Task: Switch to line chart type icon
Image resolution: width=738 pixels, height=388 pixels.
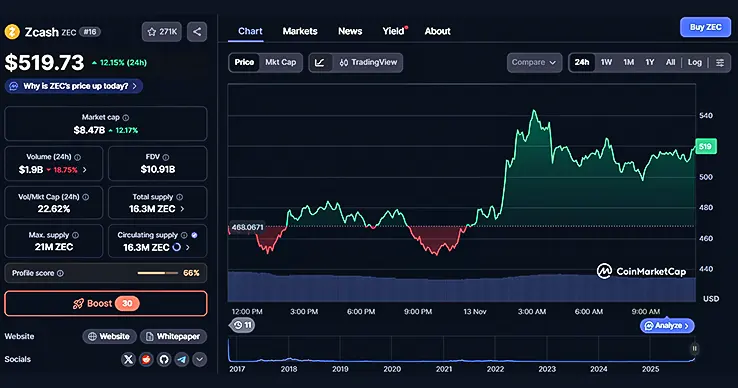Action: (320, 63)
